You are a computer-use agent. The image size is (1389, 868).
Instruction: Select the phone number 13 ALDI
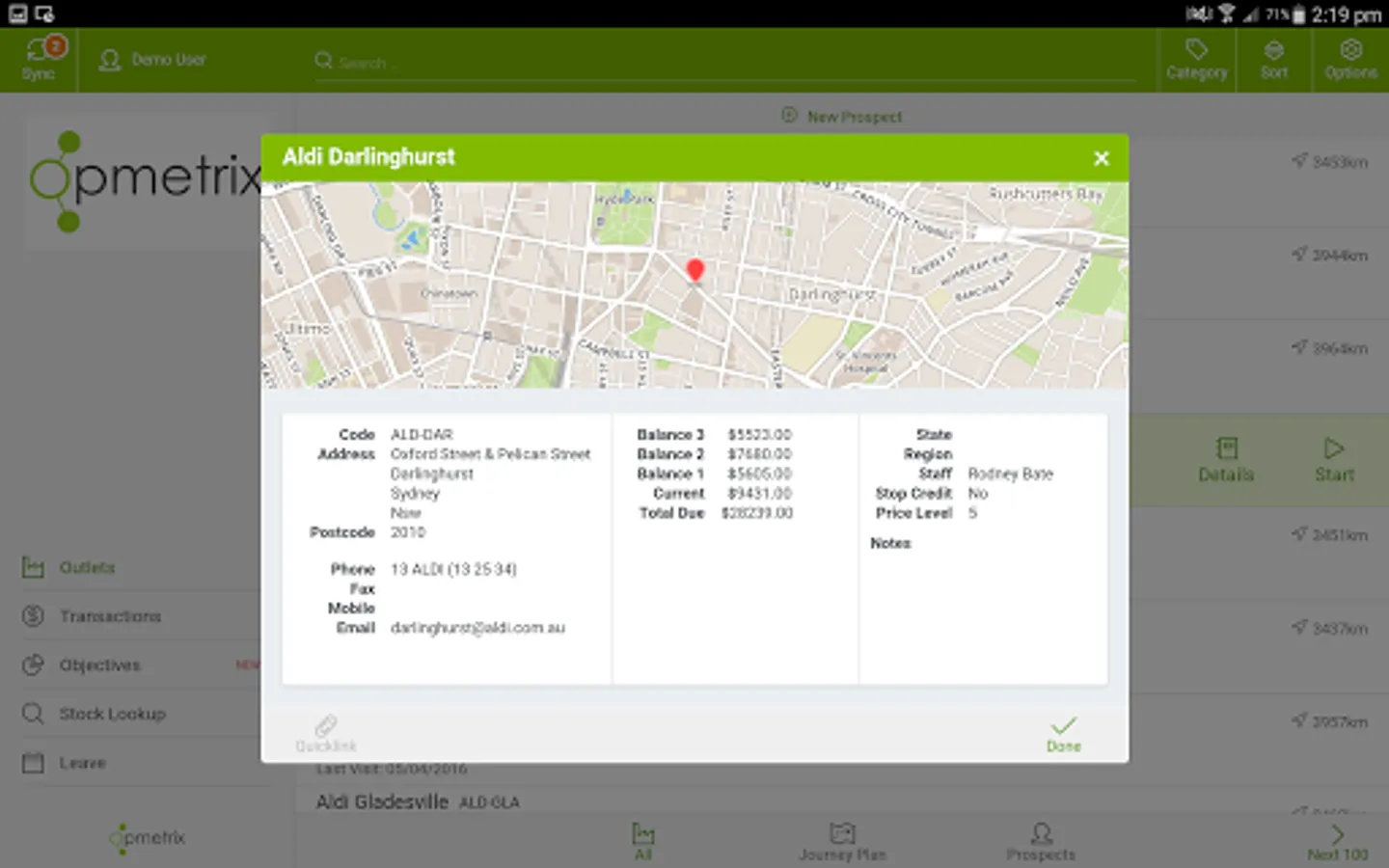(453, 570)
